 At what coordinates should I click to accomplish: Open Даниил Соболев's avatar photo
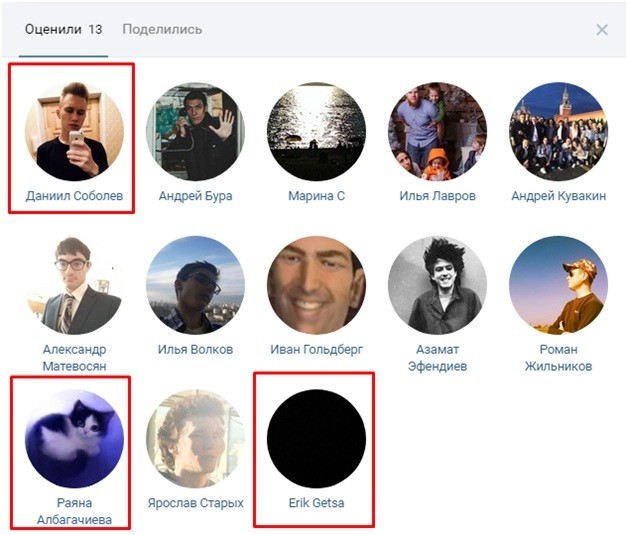pos(74,131)
